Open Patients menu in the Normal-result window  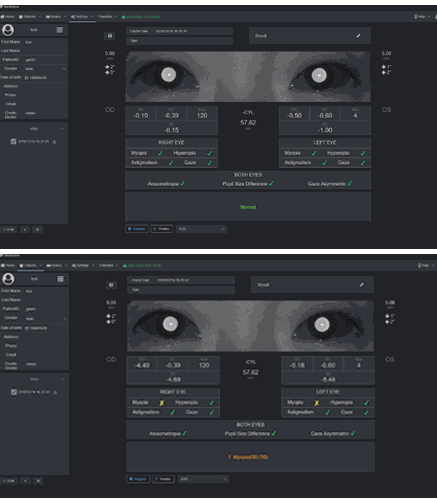(x=29, y=17)
